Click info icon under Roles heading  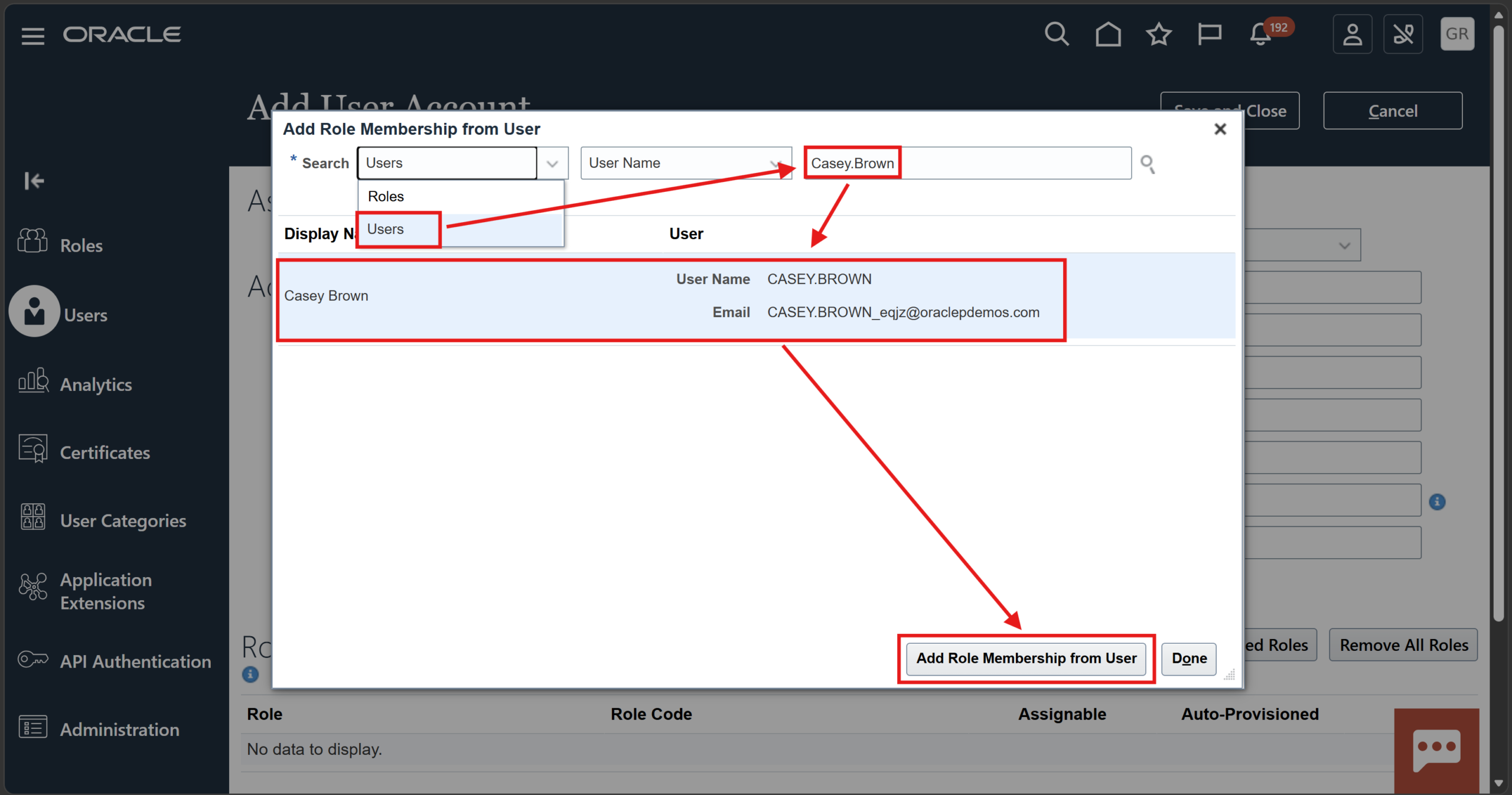point(250,674)
